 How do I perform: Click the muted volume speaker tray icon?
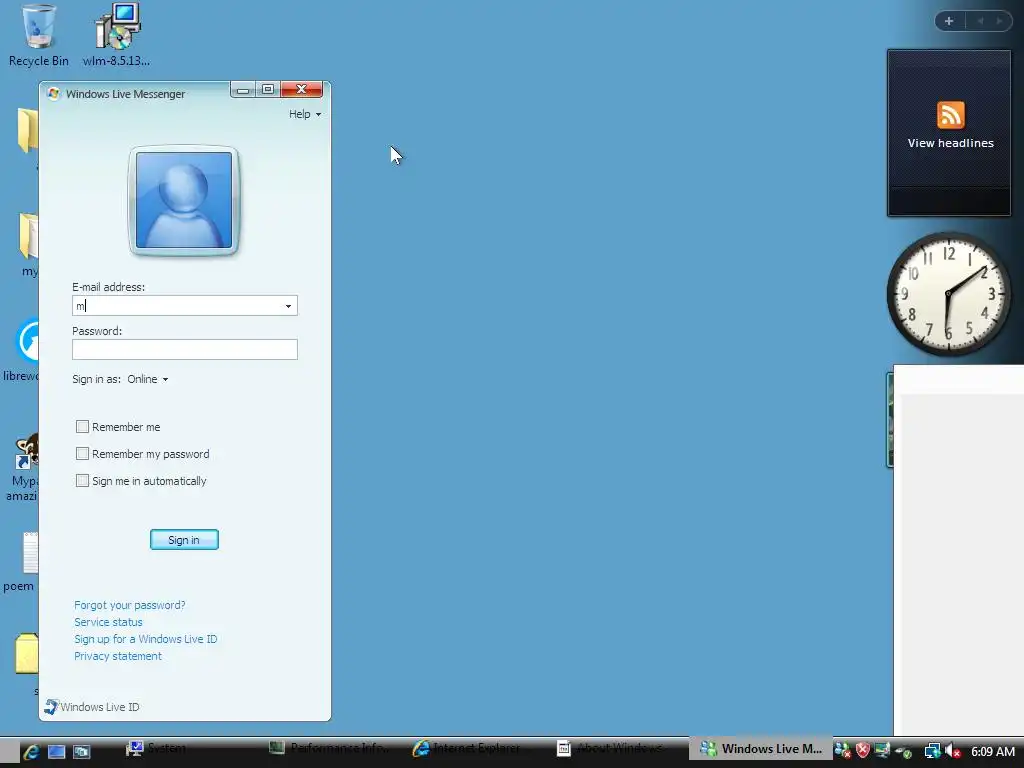[953, 751]
